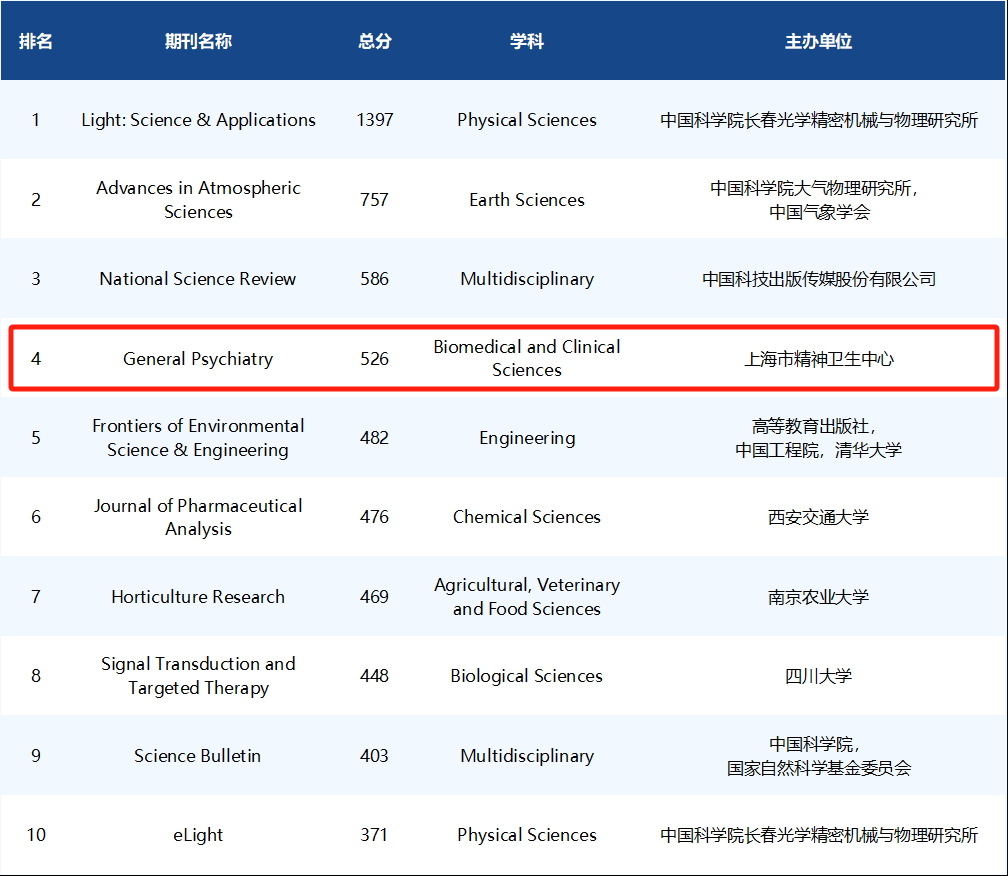
Task: Click the score 476
Action: point(374,517)
